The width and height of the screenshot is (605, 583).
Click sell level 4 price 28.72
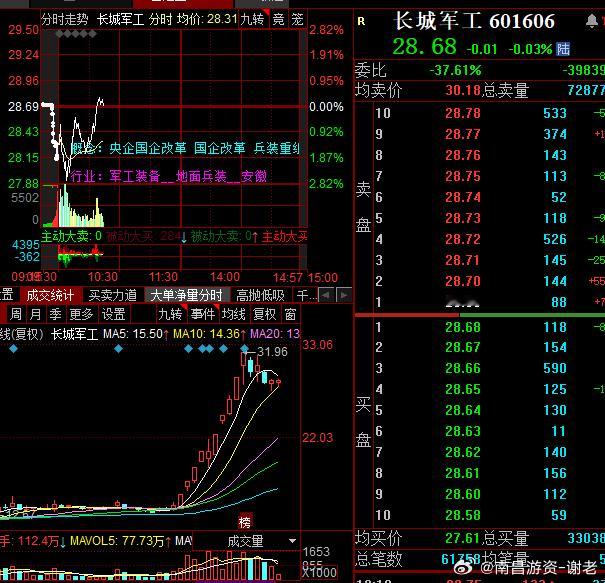[x=463, y=239]
